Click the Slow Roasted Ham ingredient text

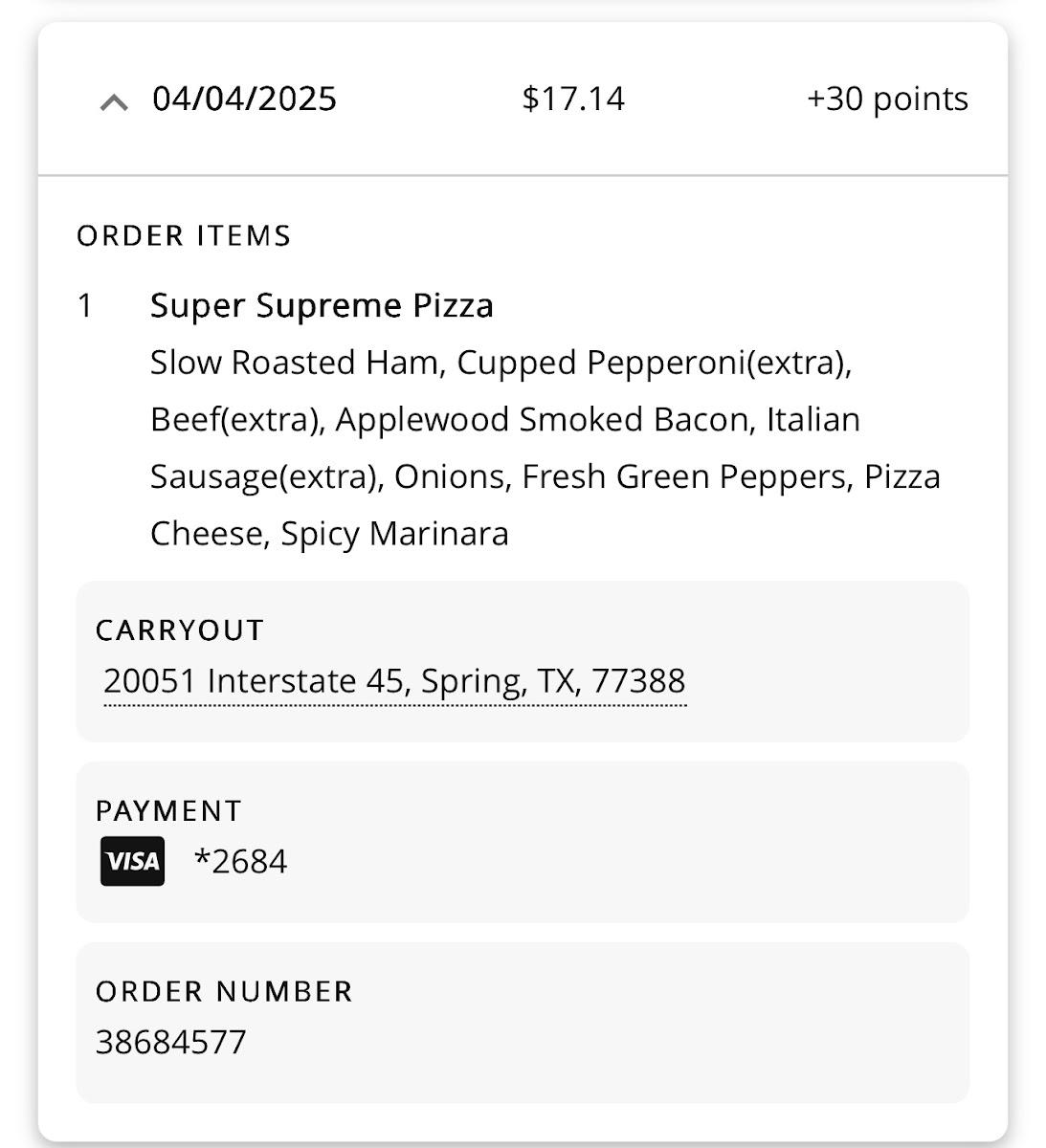pos(295,364)
